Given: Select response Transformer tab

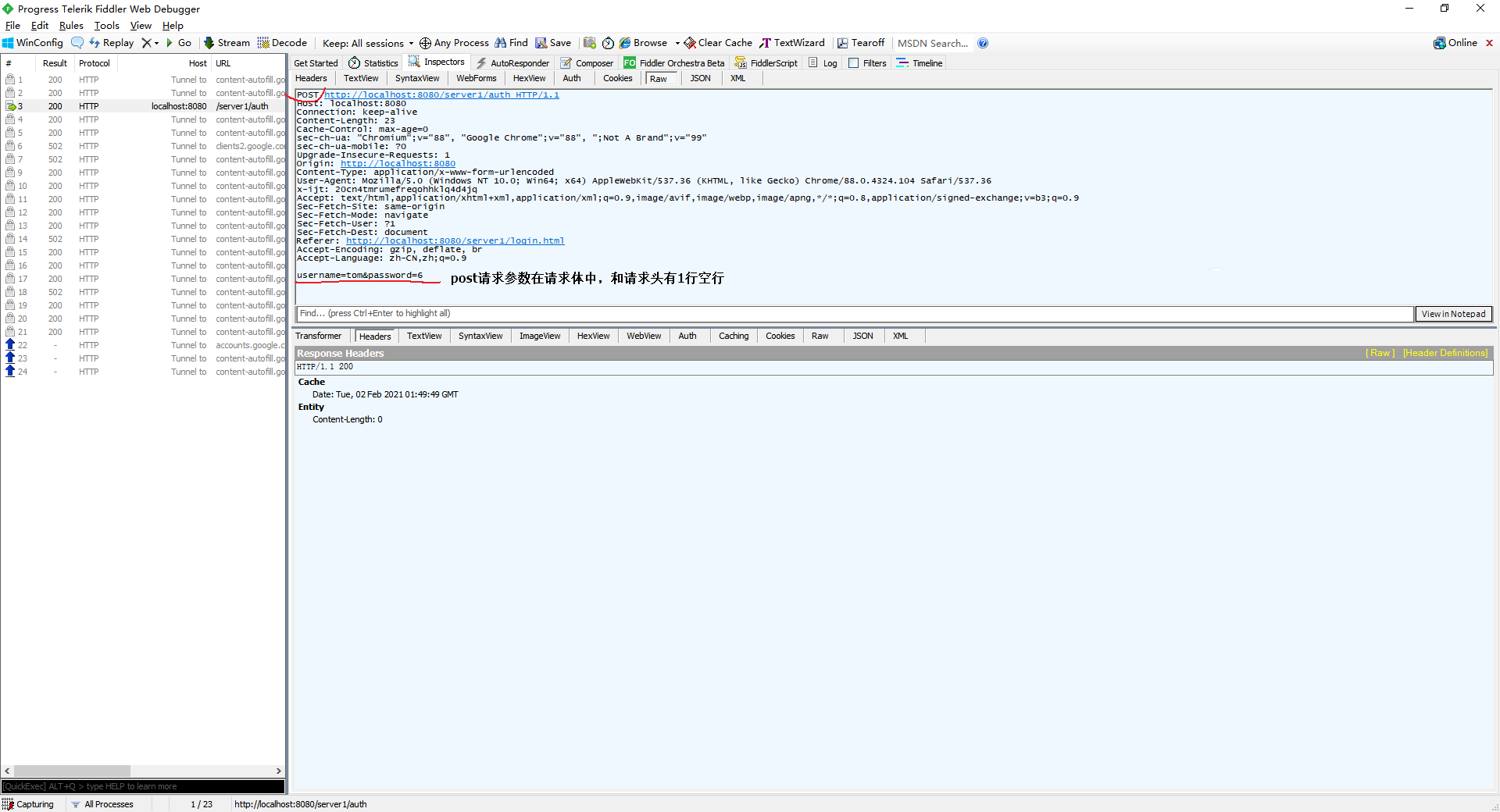Looking at the screenshot, I should pos(319,336).
